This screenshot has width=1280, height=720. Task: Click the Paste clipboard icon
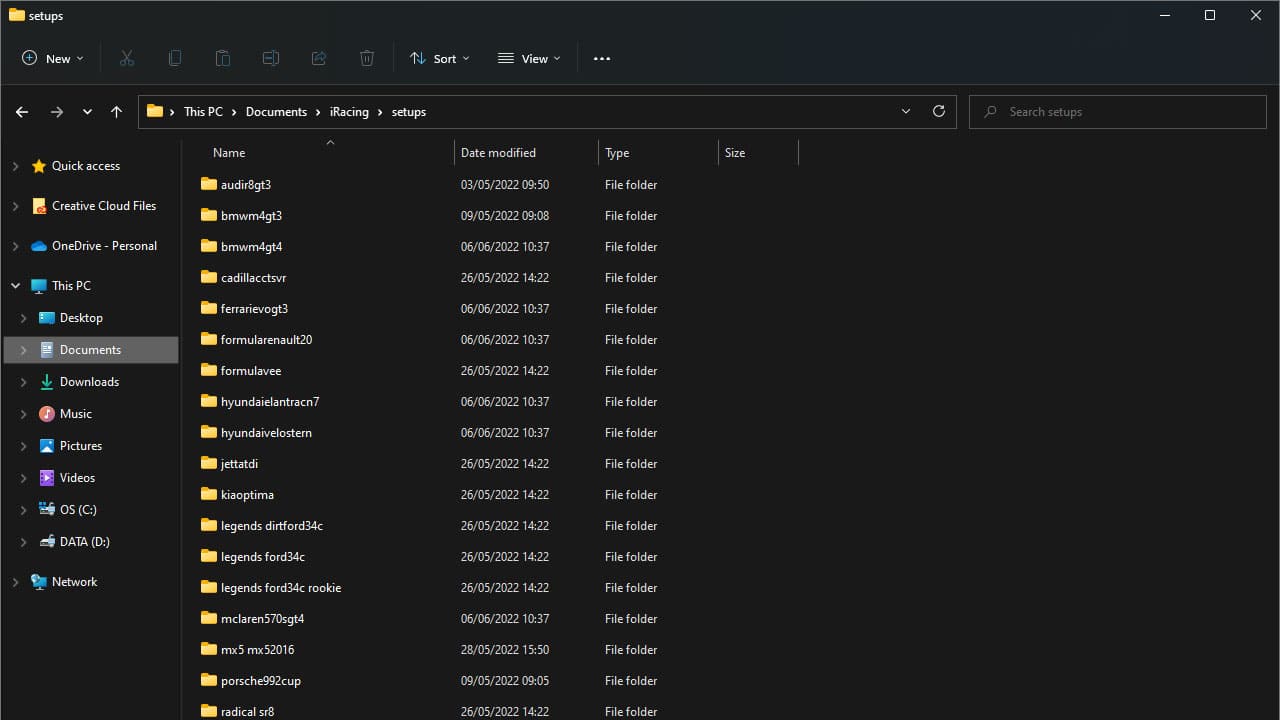(223, 58)
